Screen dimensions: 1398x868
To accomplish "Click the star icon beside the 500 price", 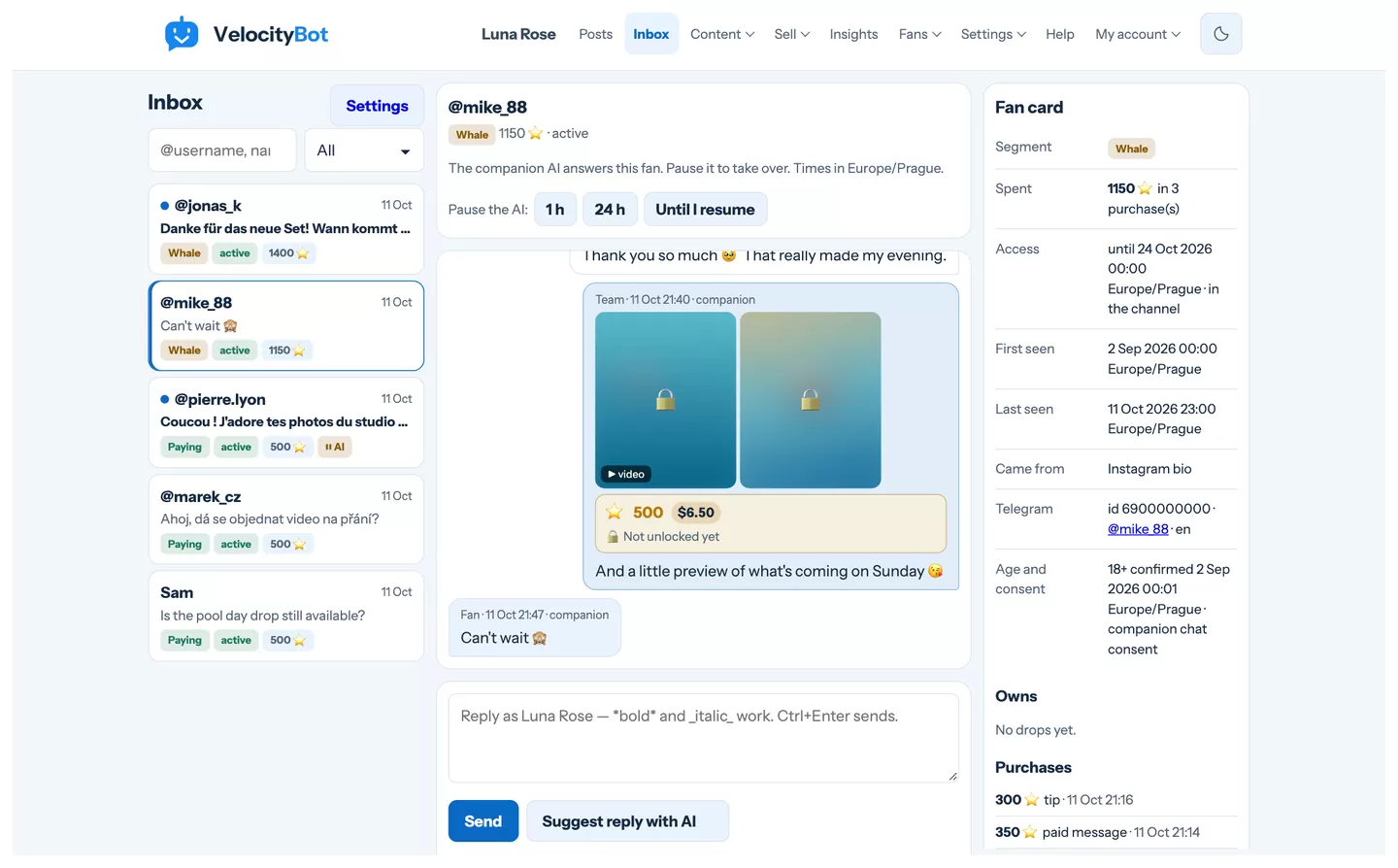I will tap(614, 512).
